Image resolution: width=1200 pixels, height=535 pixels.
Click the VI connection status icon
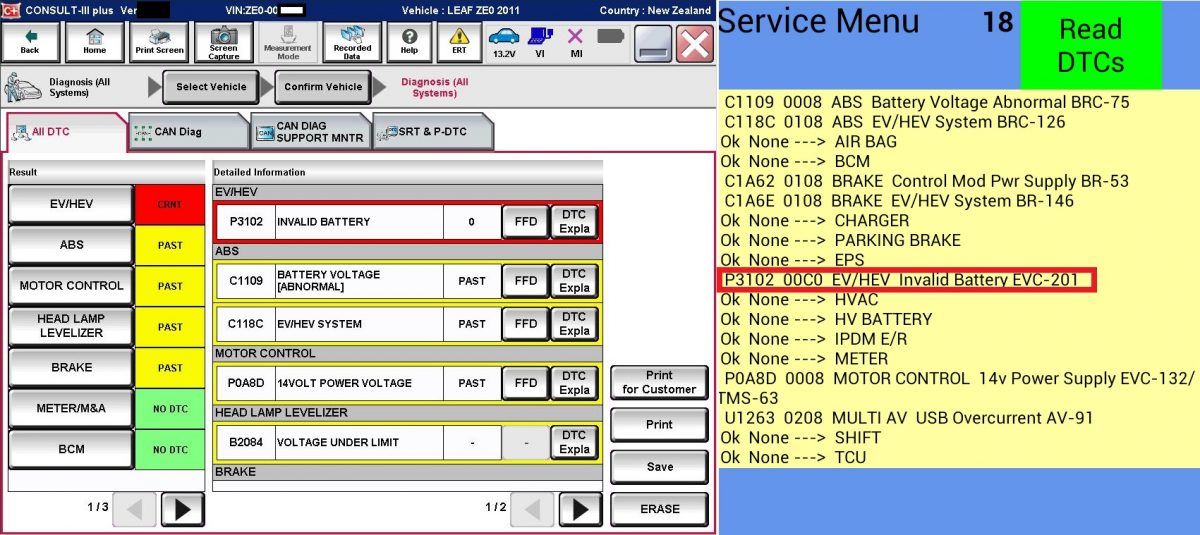pyautogui.click(x=539, y=42)
